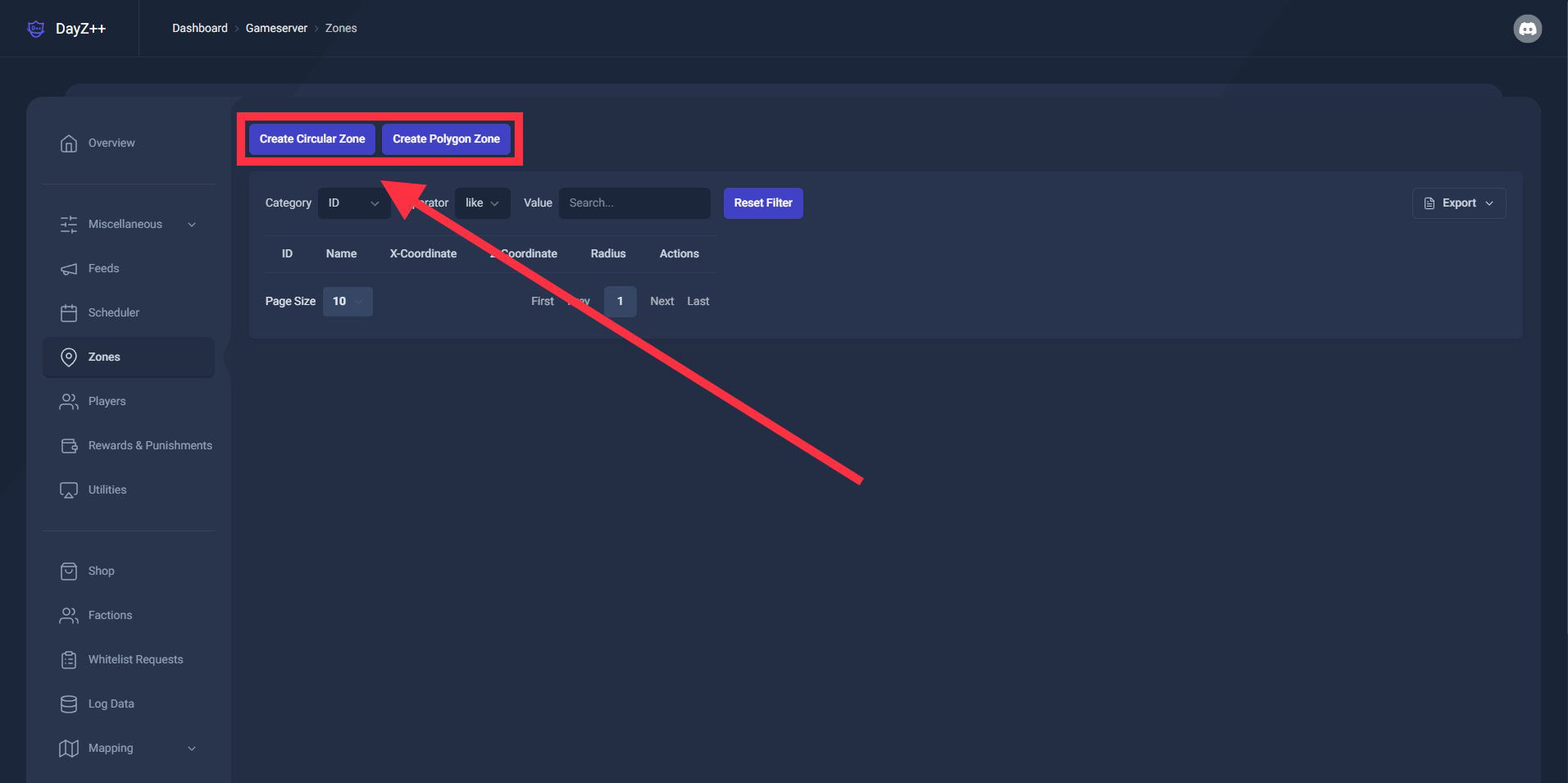Open the Factions sidebar item
The height and width of the screenshot is (783, 1568).
click(x=110, y=616)
